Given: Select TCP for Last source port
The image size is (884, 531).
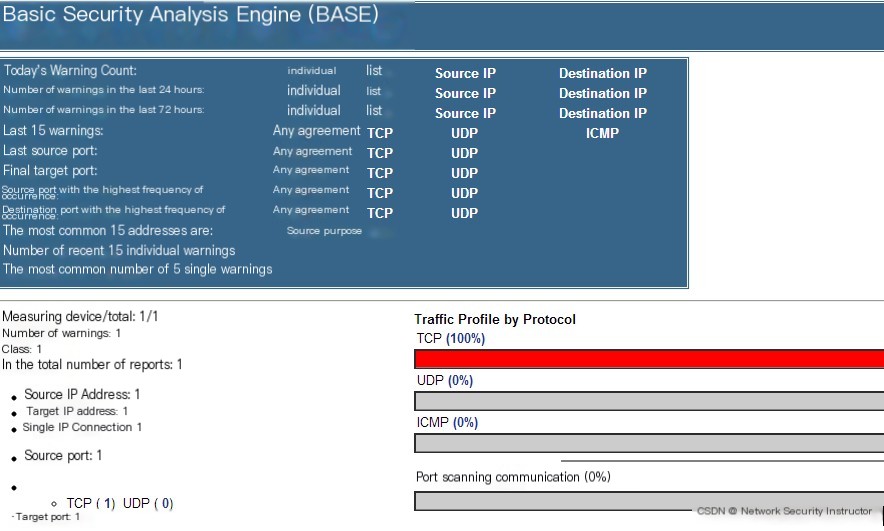Looking at the screenshot, I should pos(380,153).
